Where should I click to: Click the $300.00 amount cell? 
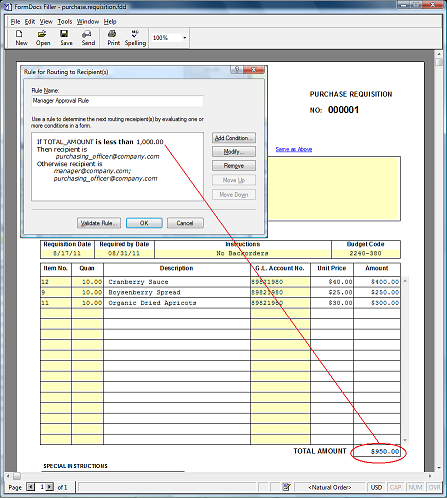point(377,303)
